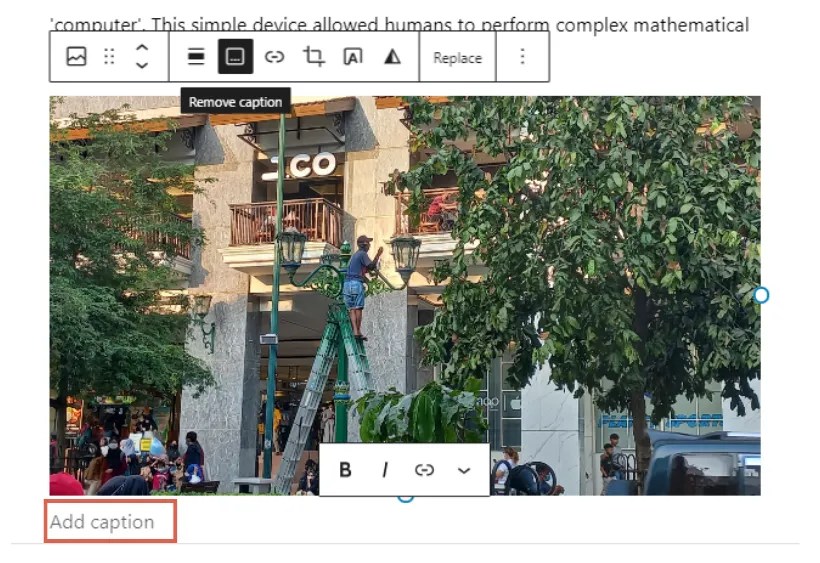
Task: Toggle Italic in the caption toolbar
Action: (x=385, y=470)
